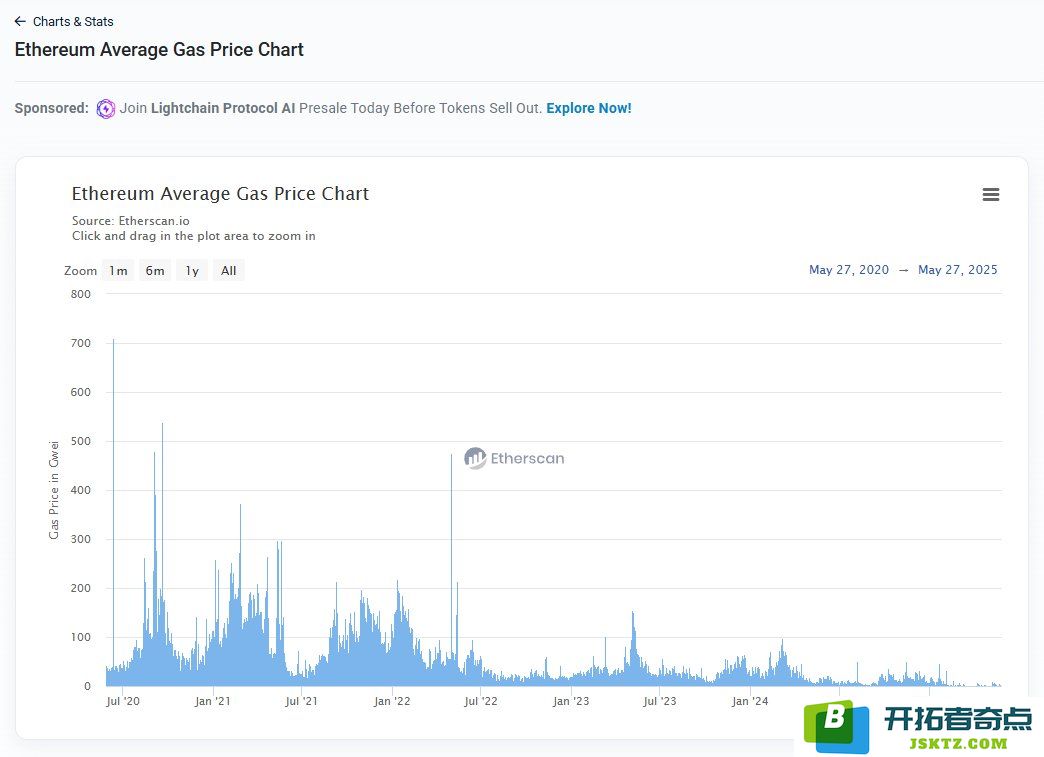
Task: Click the 'Jan '22' x-axis label
Action: tap(392, 701)
